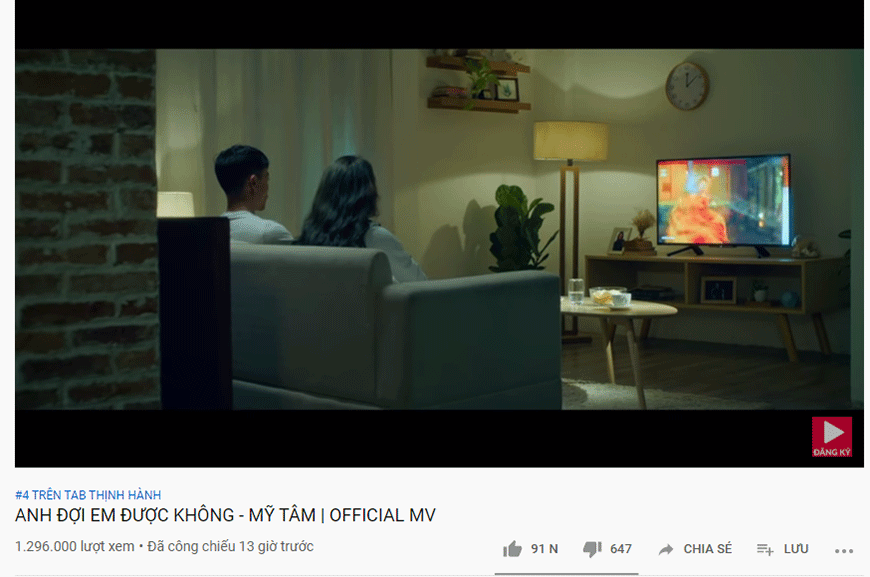Open the three-dot more actions menu
The width and height of the screenshot is (870, 577).
click(844, 551)
